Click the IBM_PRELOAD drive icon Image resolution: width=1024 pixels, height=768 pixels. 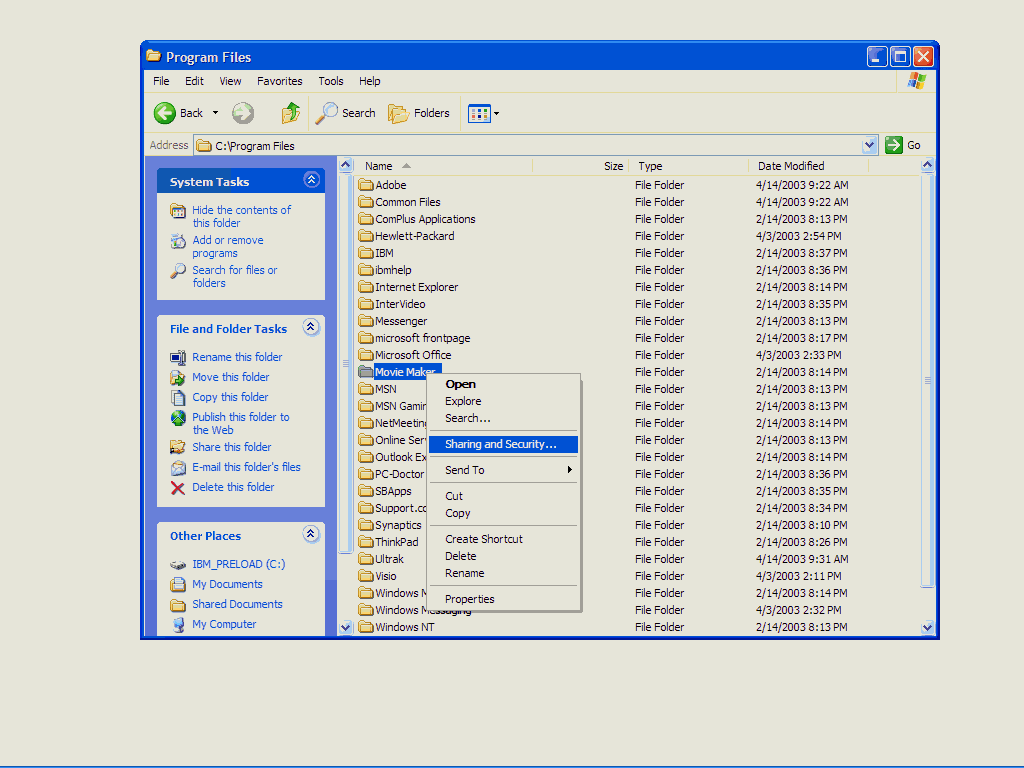click(x=178, y=565)
